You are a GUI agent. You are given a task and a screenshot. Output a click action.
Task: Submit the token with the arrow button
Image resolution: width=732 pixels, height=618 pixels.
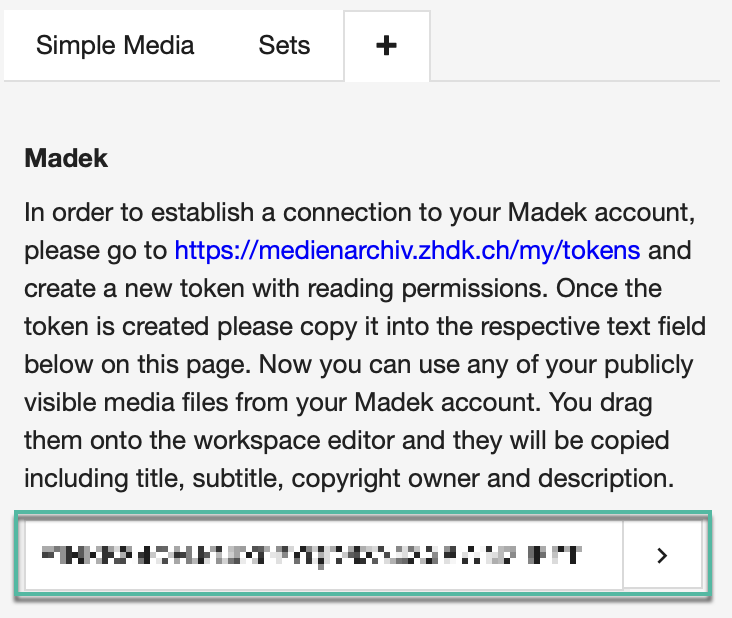point(661,555)
